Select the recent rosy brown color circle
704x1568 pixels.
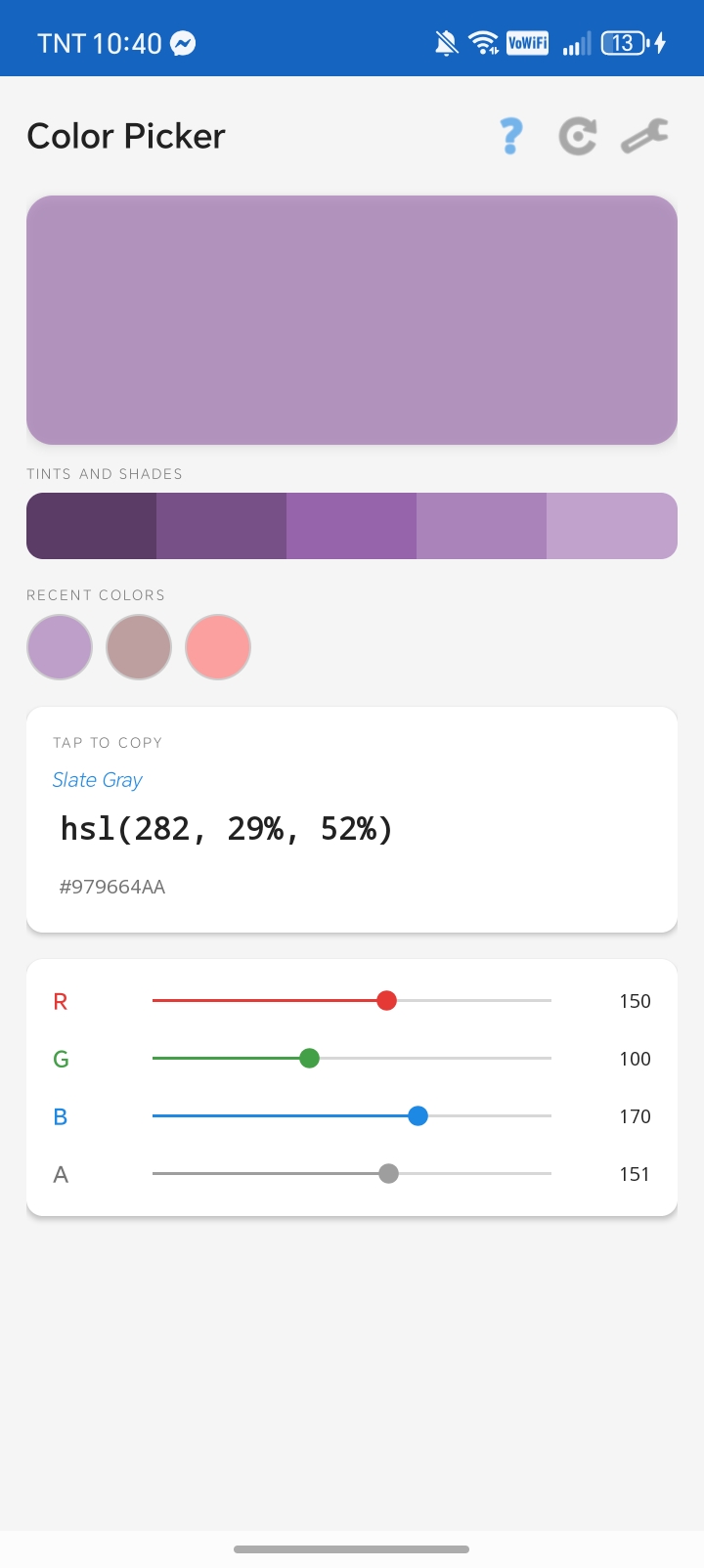tap(139, 647)
